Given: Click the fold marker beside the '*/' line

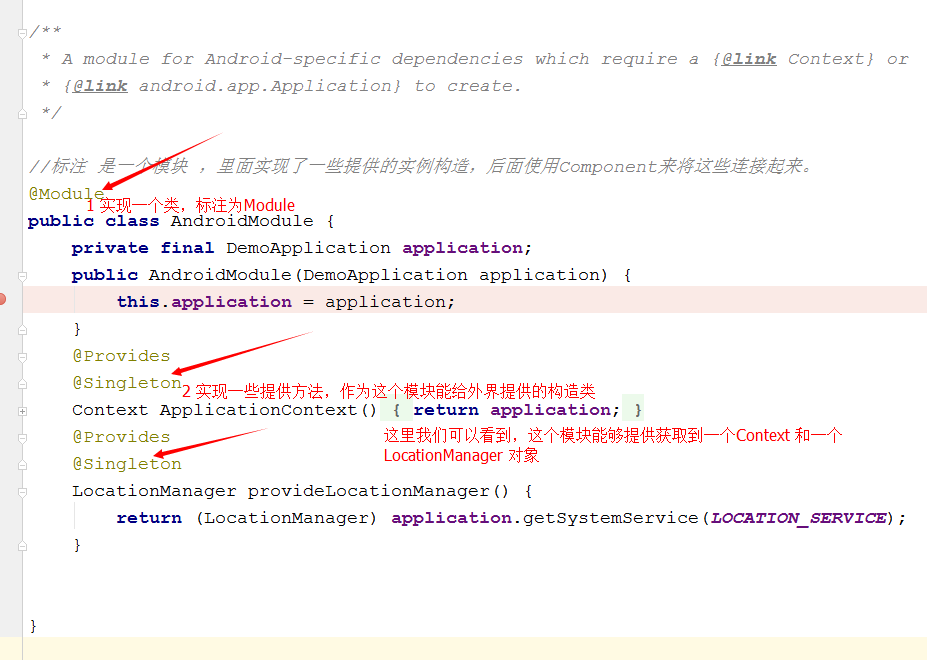Looking at the screenshot, I should point(22,114).
